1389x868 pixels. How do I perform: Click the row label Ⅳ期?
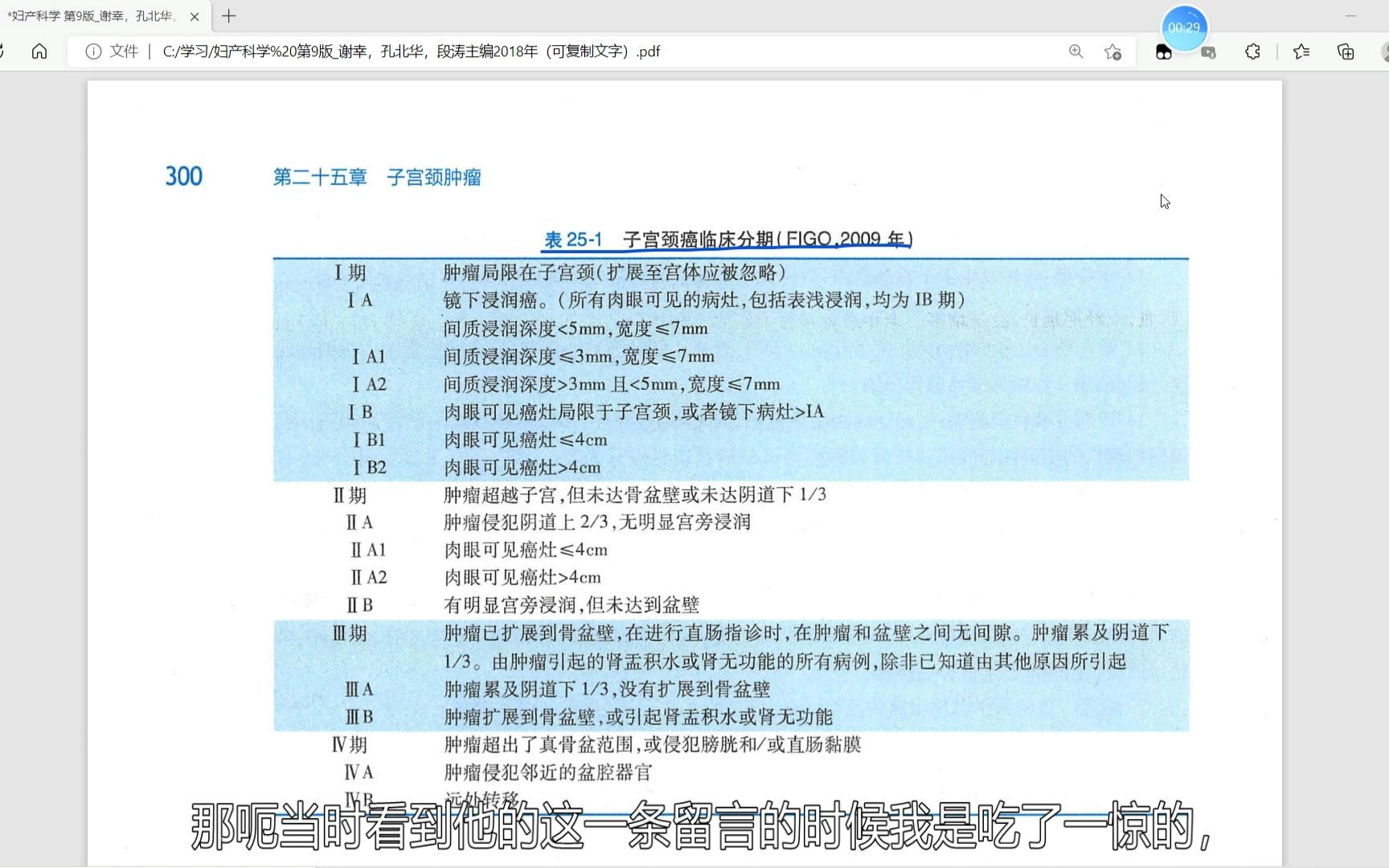pyautogui.click(x=350, y=744)
